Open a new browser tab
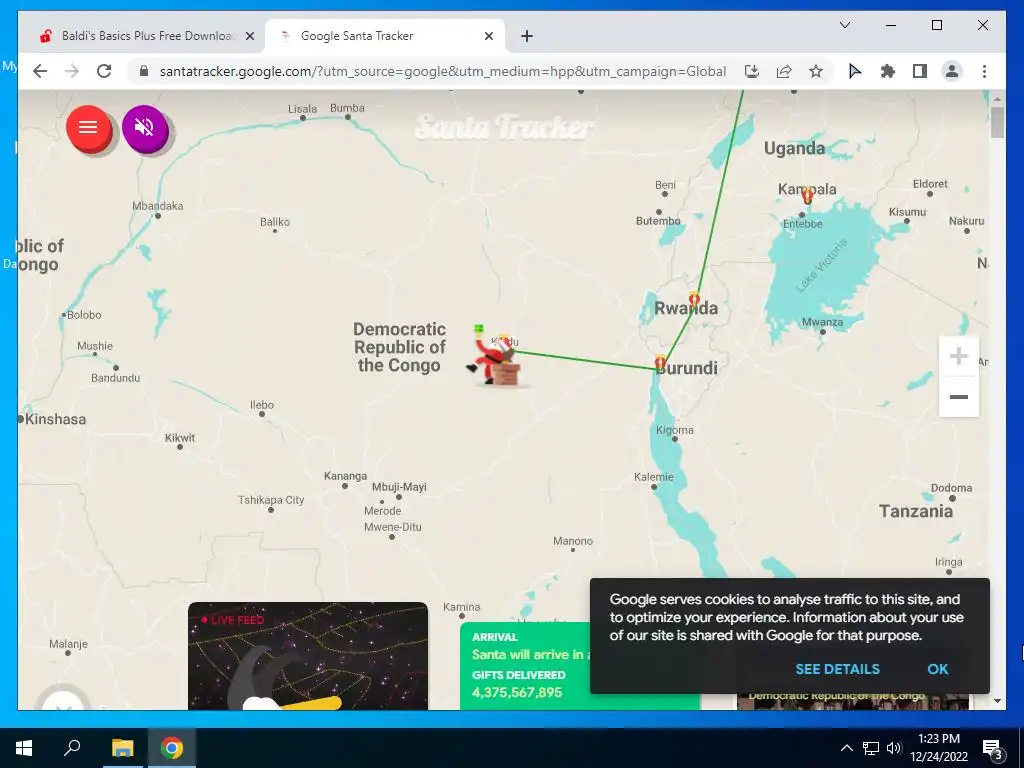The height and width of the screenshot is (768, 1024). point(527,36)
